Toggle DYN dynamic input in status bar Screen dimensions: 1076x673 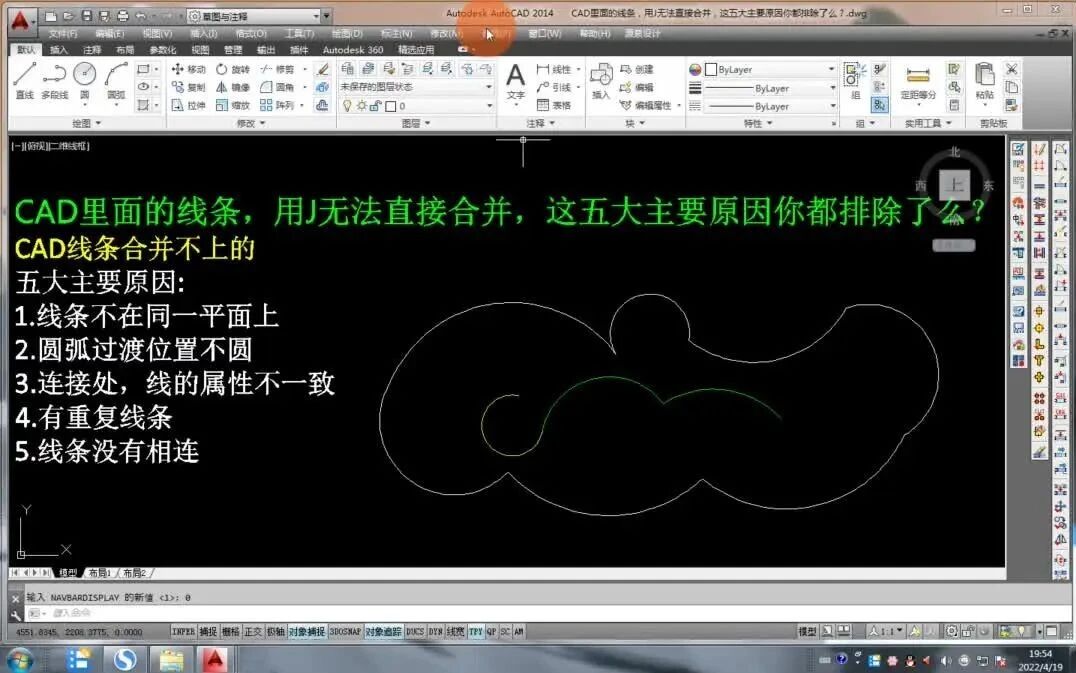436,632
